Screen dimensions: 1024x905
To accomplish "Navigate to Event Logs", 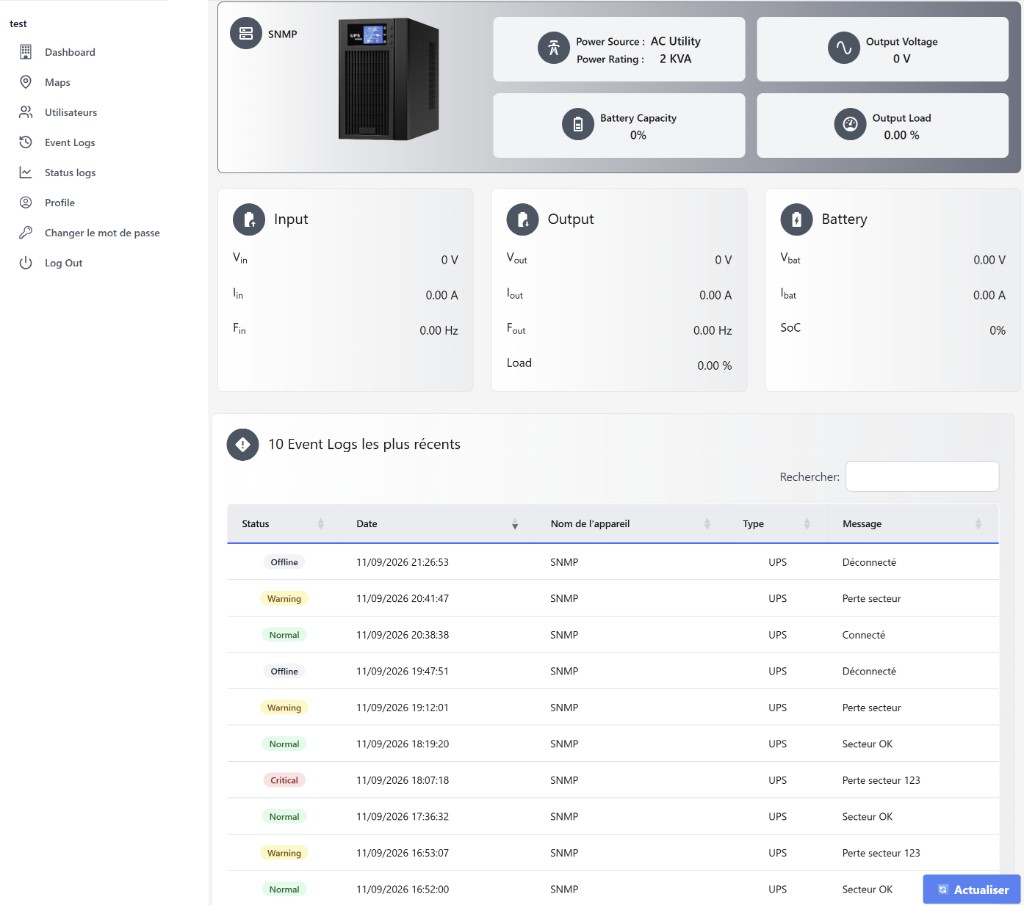I will click(70, 142).
